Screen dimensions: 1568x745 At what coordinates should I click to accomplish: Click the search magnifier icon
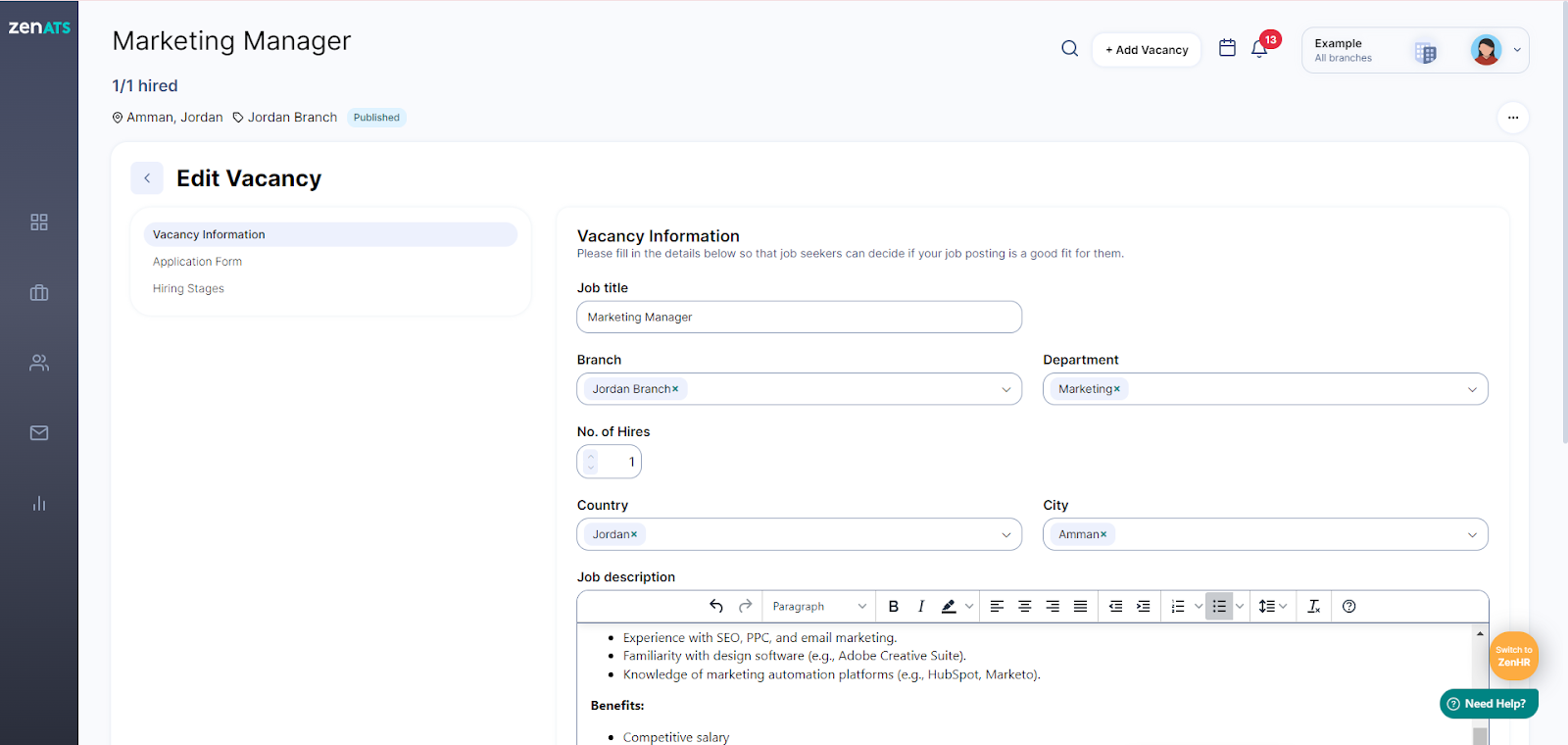(1069, 49)
